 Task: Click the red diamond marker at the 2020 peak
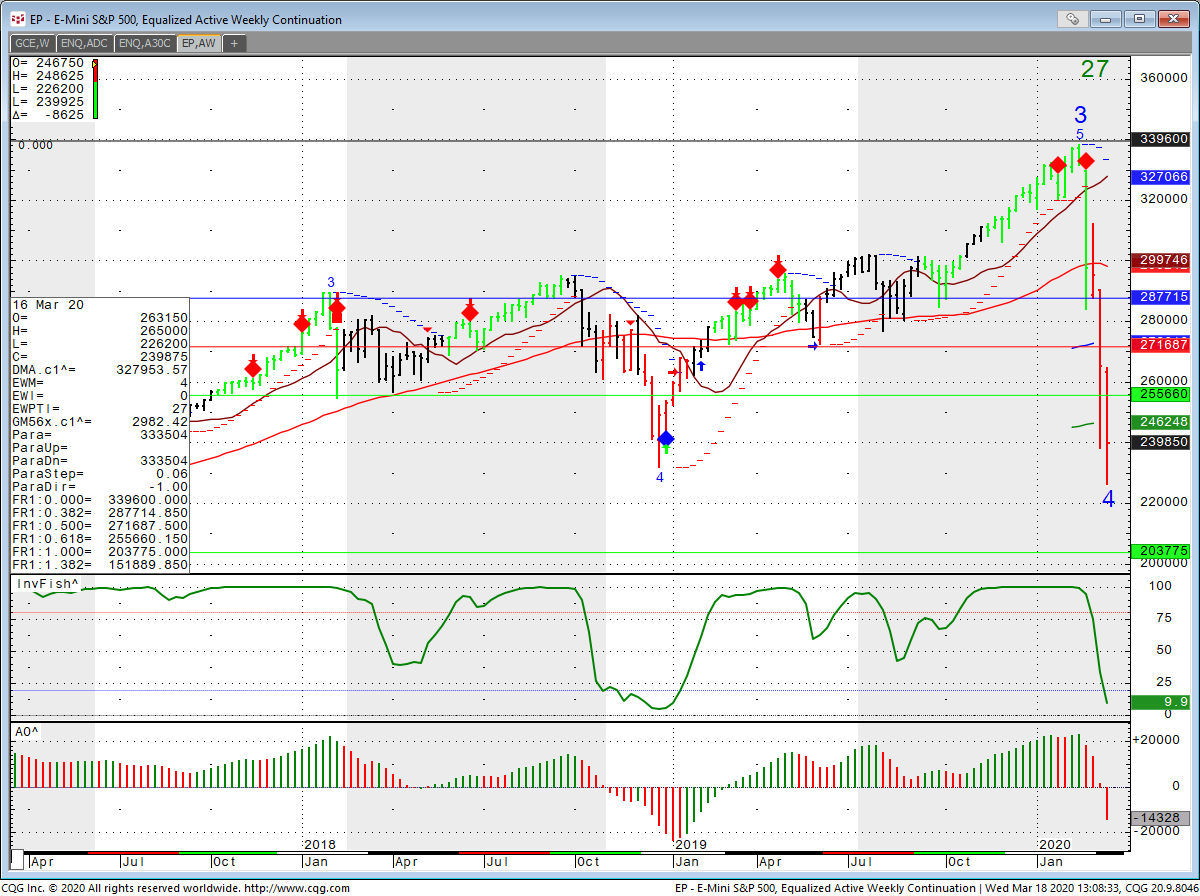1087,160
